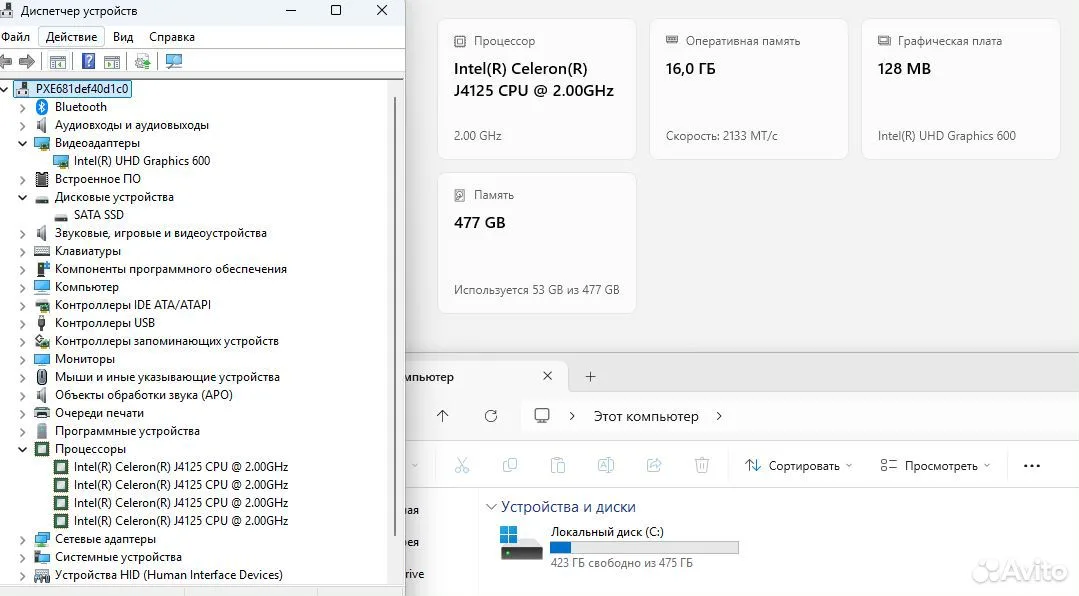Open the Сортировать dropdown
The height and width of the screenshot is (596, 1079).
(798, 466)
